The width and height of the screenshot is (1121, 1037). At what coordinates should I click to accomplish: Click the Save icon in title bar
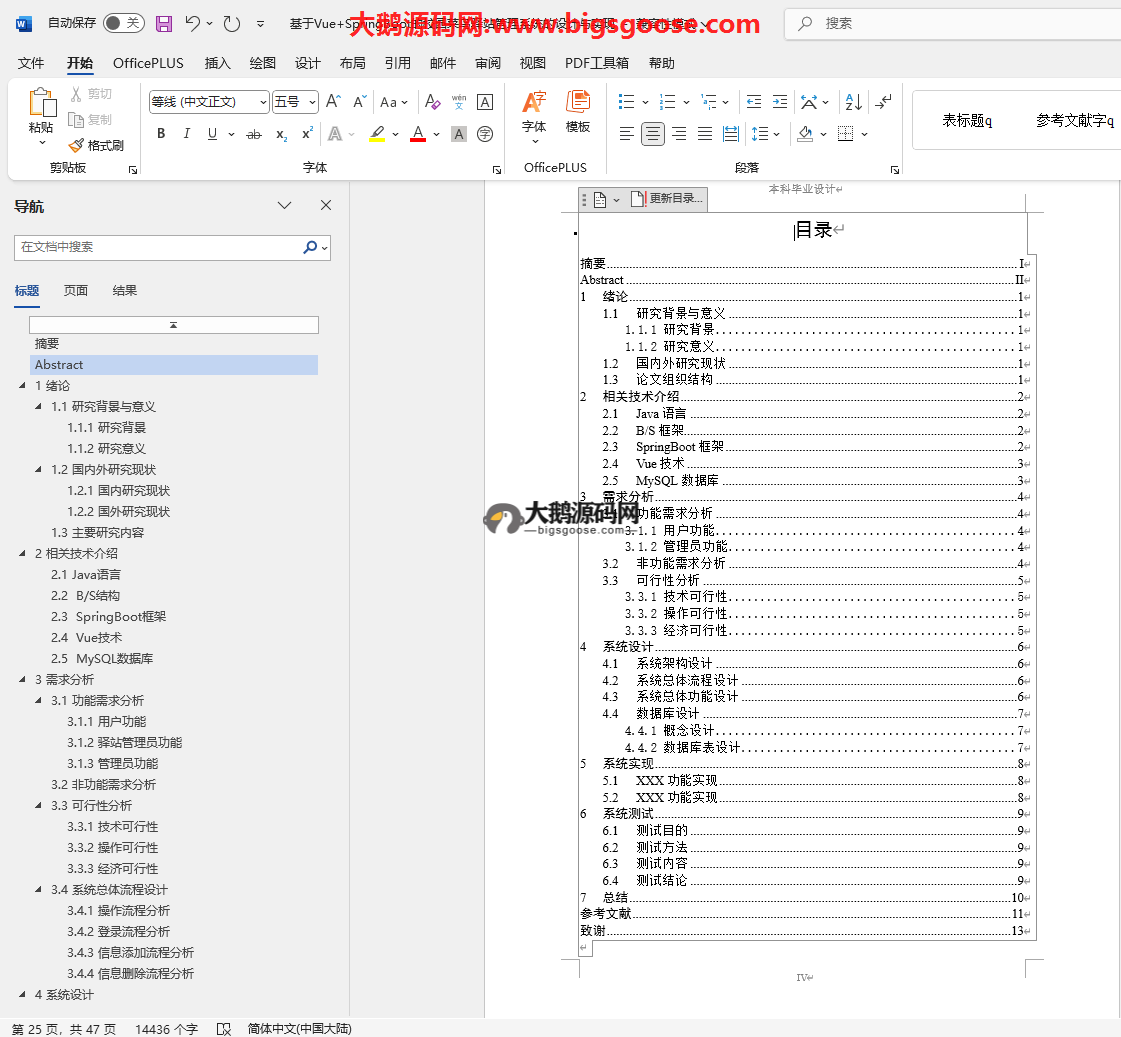click(164, 23)
